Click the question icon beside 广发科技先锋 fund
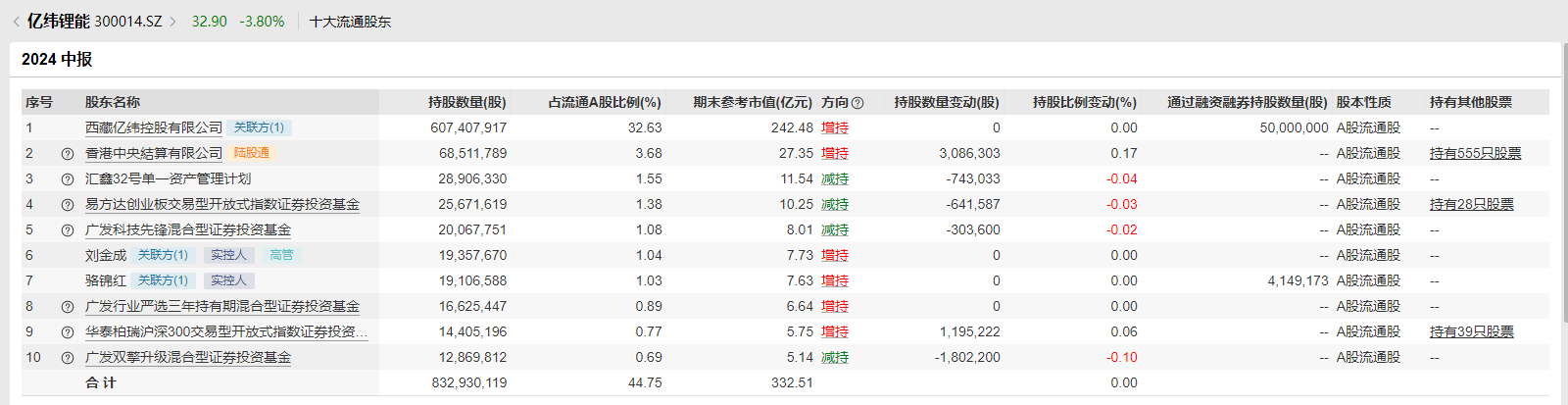The width and height of the screenshot is (1568, 405). click(68, 230)
